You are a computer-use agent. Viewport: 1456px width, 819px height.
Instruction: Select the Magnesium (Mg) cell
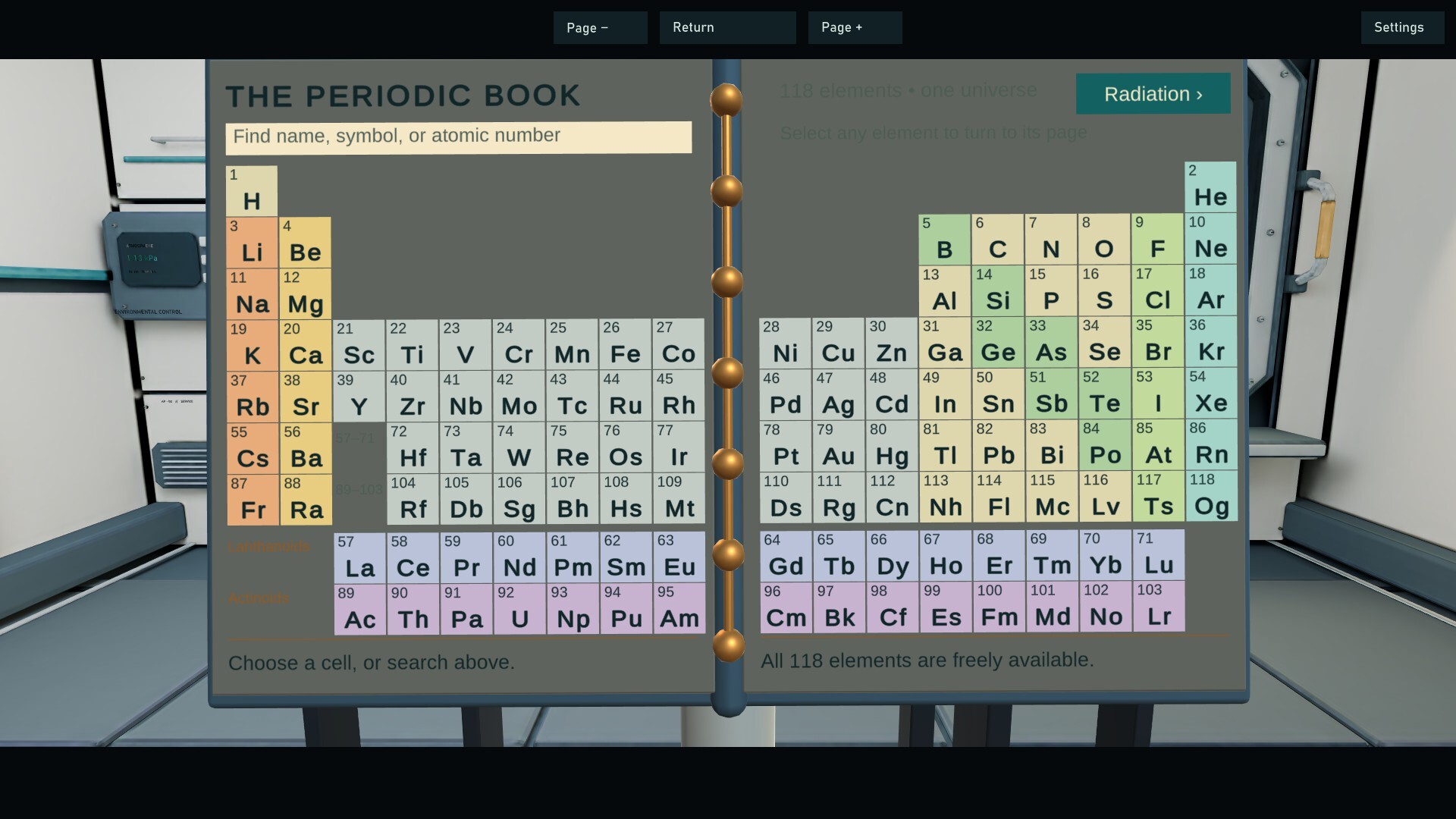pyautogui.click(x=306, y=295)
